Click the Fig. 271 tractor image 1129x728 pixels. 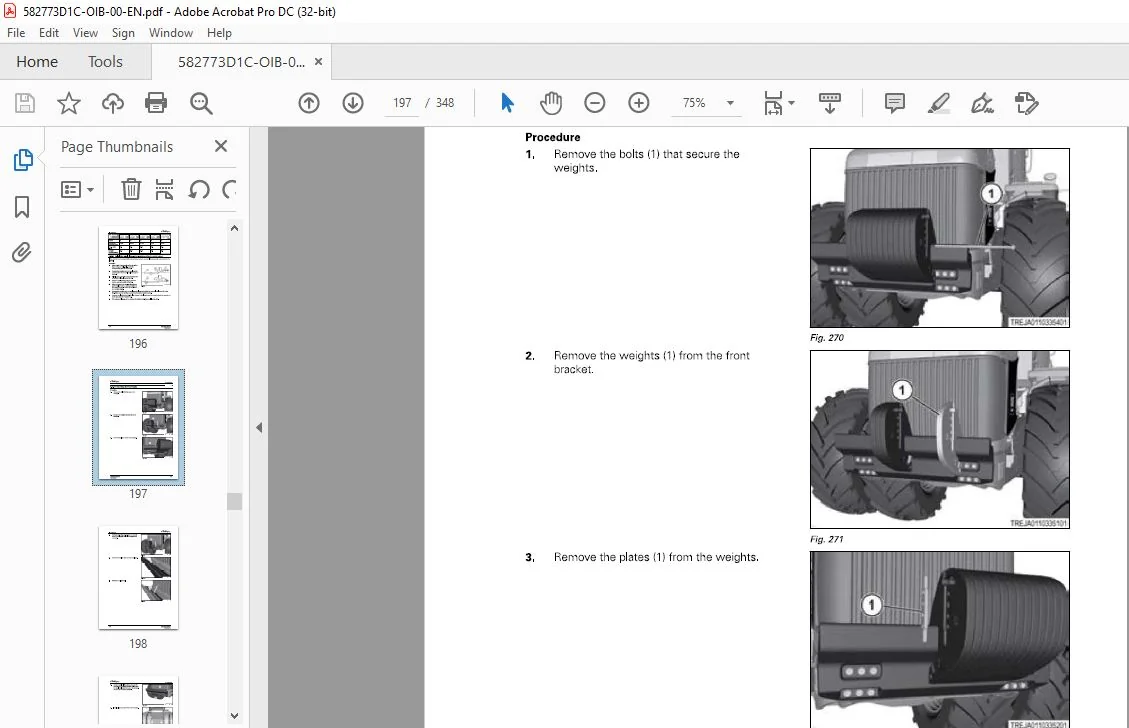pos(940,440)
